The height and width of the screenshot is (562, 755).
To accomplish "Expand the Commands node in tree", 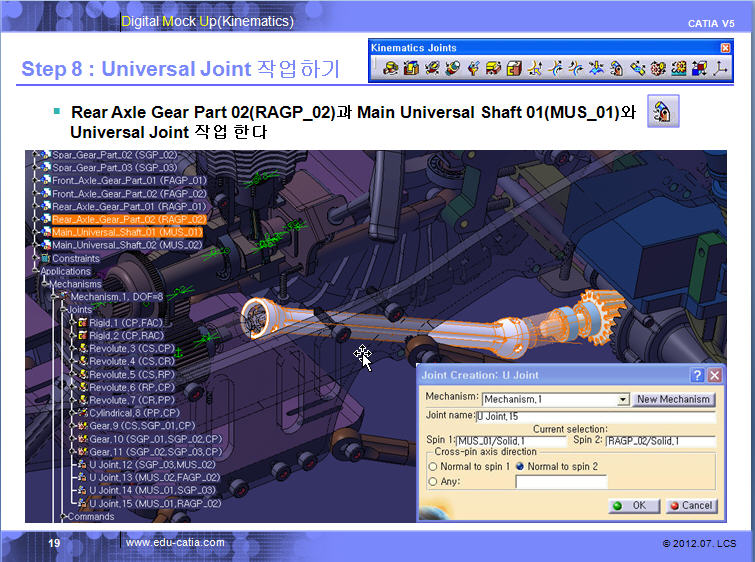I will pyautogui.click(x=63, y=517).
